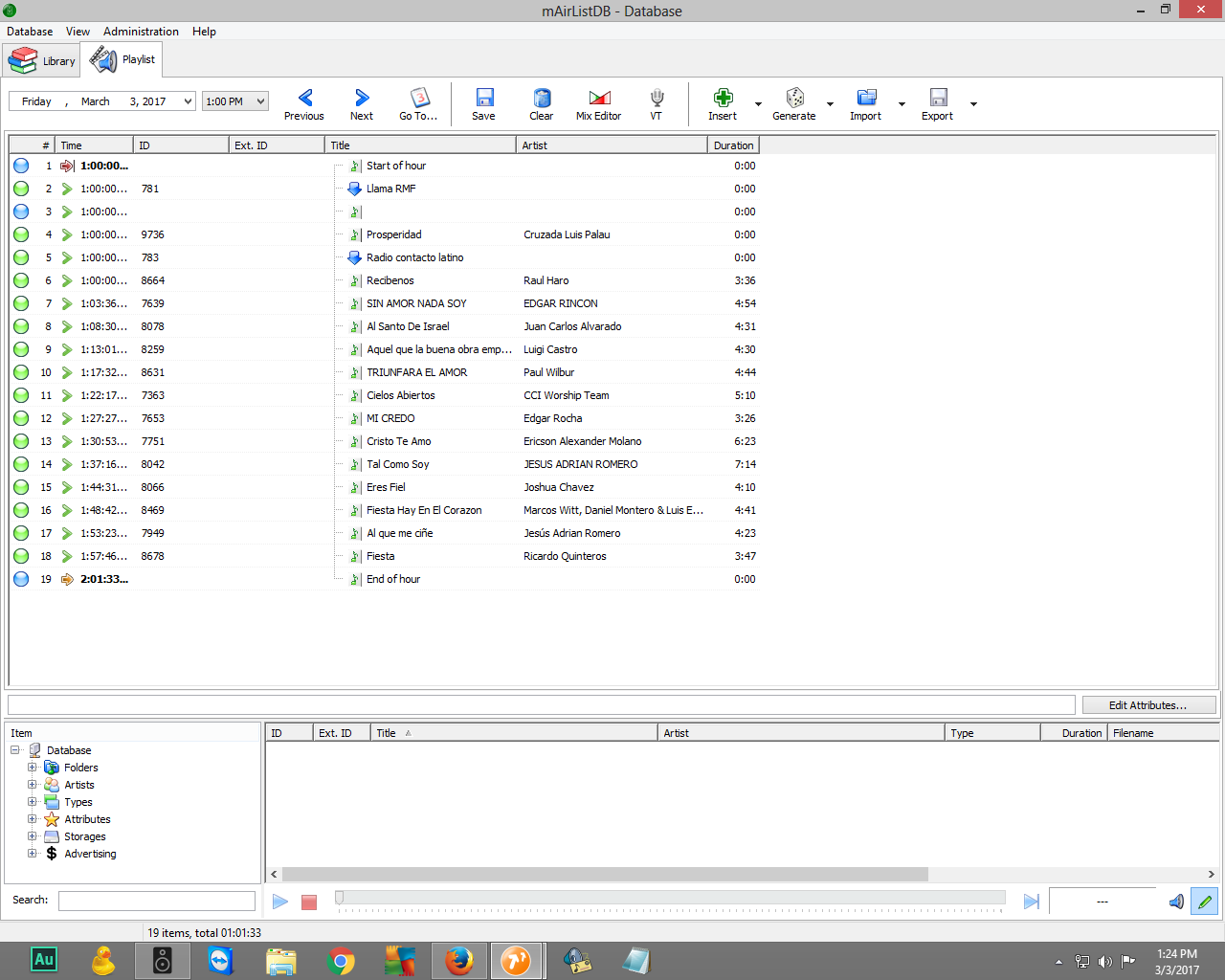Click the library Type column header

coord(992,733)
